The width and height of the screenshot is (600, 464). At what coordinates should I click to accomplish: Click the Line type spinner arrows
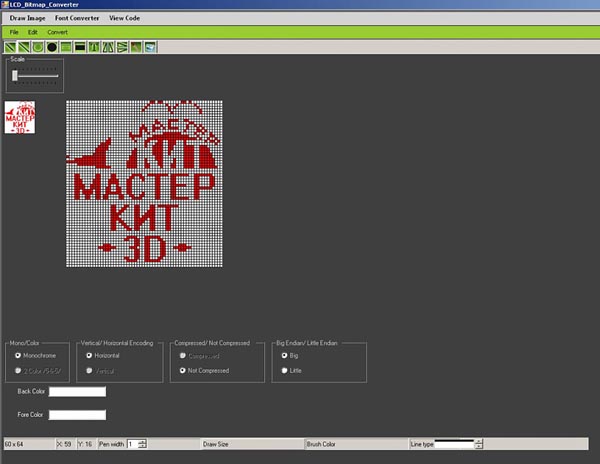[479, 444]
